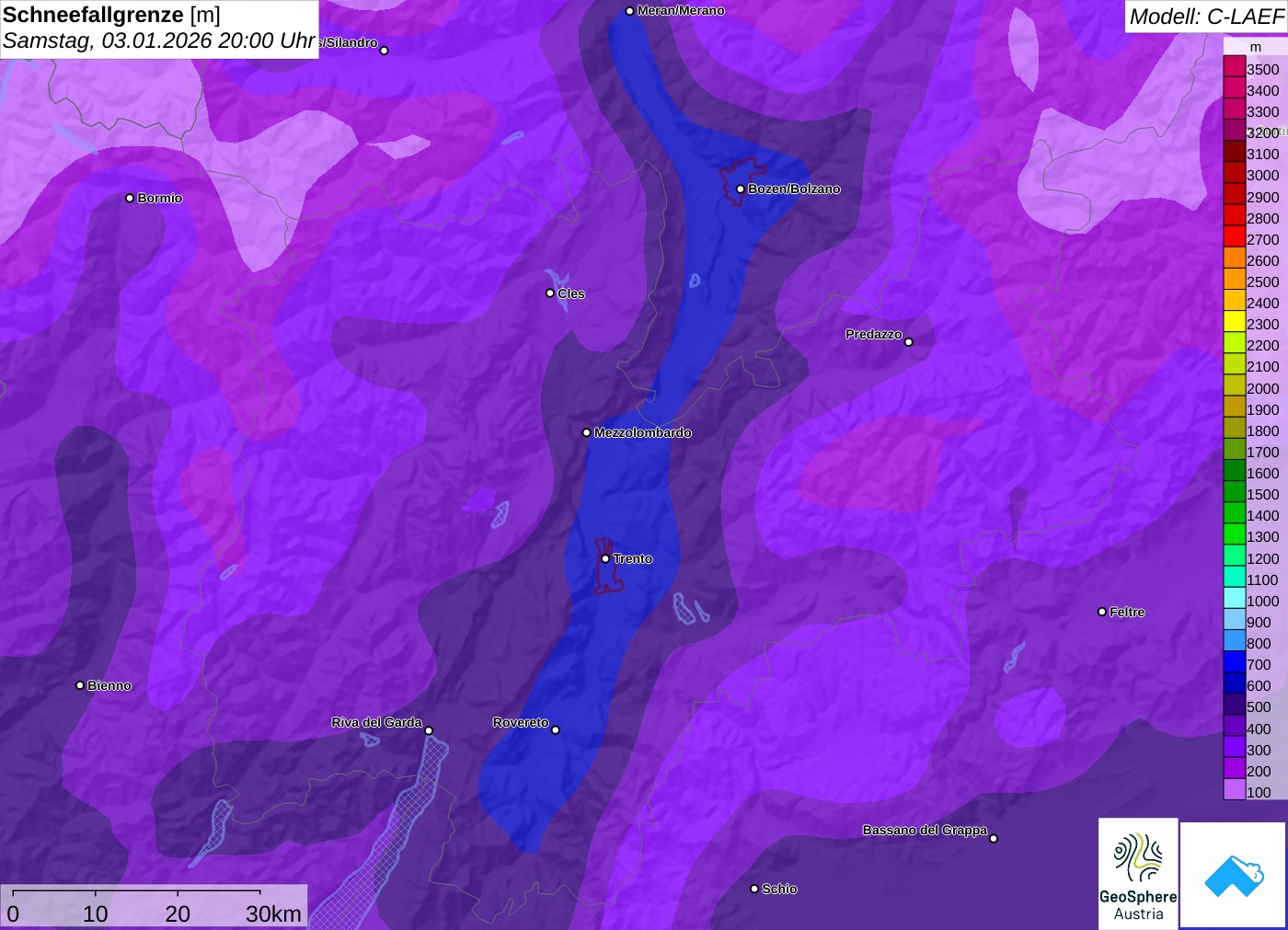This screenshot has height=930, width=1288.
Task: Click the Trento map label
Action: coord(633,559)
